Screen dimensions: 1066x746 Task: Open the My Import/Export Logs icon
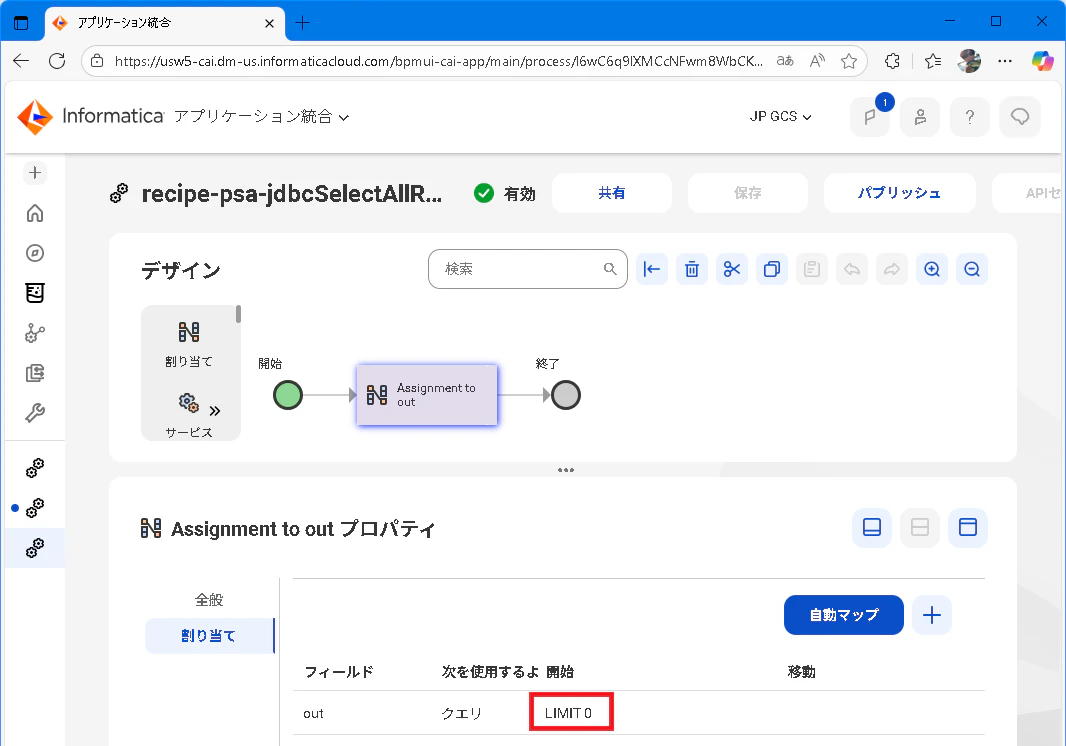[x=35, y=373]
